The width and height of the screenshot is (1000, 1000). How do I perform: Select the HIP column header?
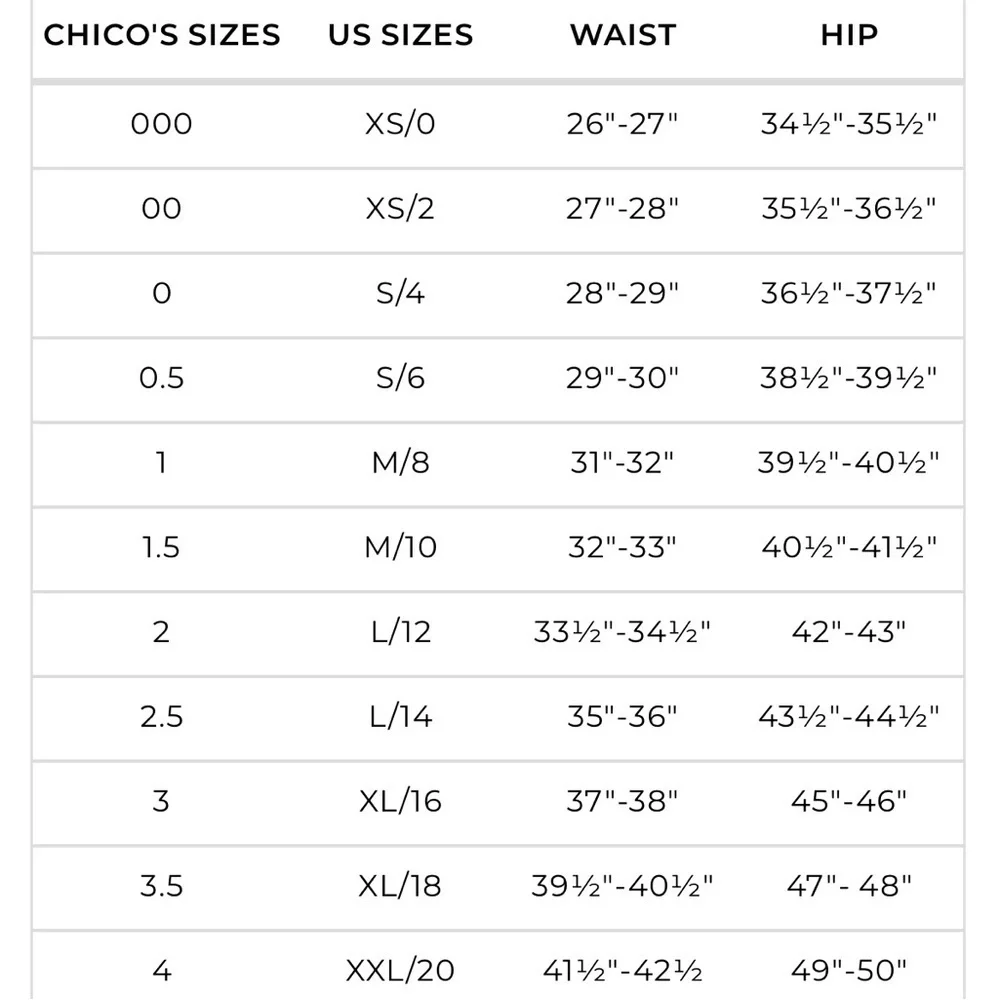pyautogui.click(x=849, y=34)
